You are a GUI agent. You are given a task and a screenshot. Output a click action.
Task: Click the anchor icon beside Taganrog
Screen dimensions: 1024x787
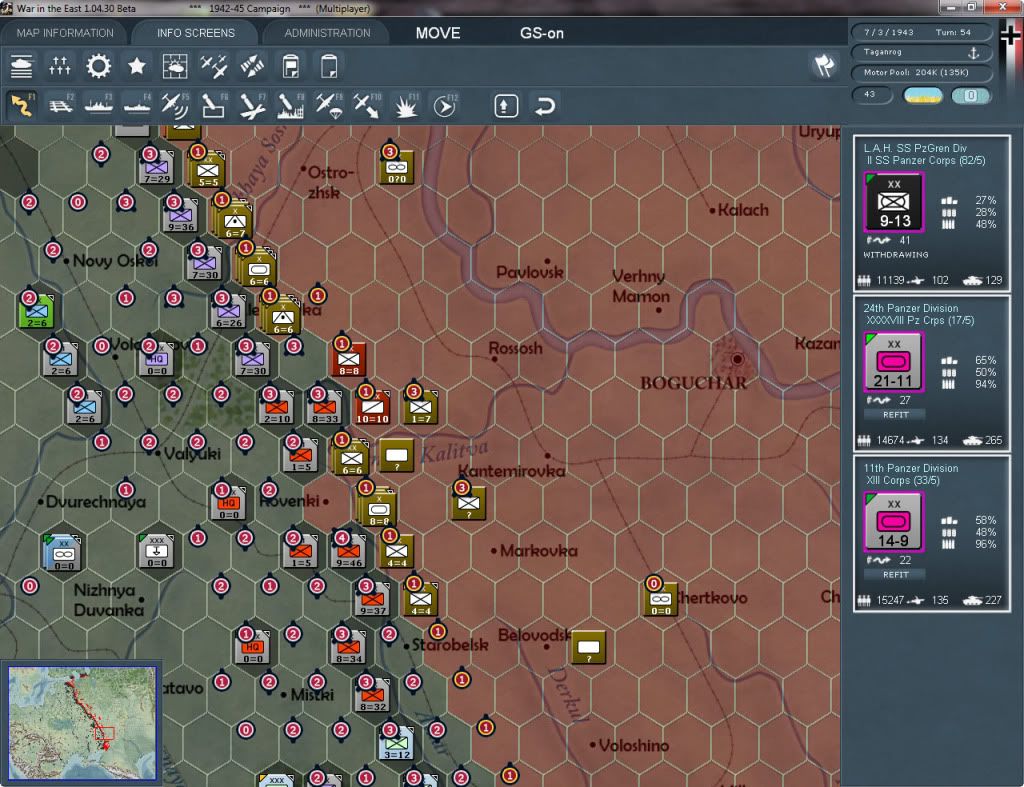point(973,52)
